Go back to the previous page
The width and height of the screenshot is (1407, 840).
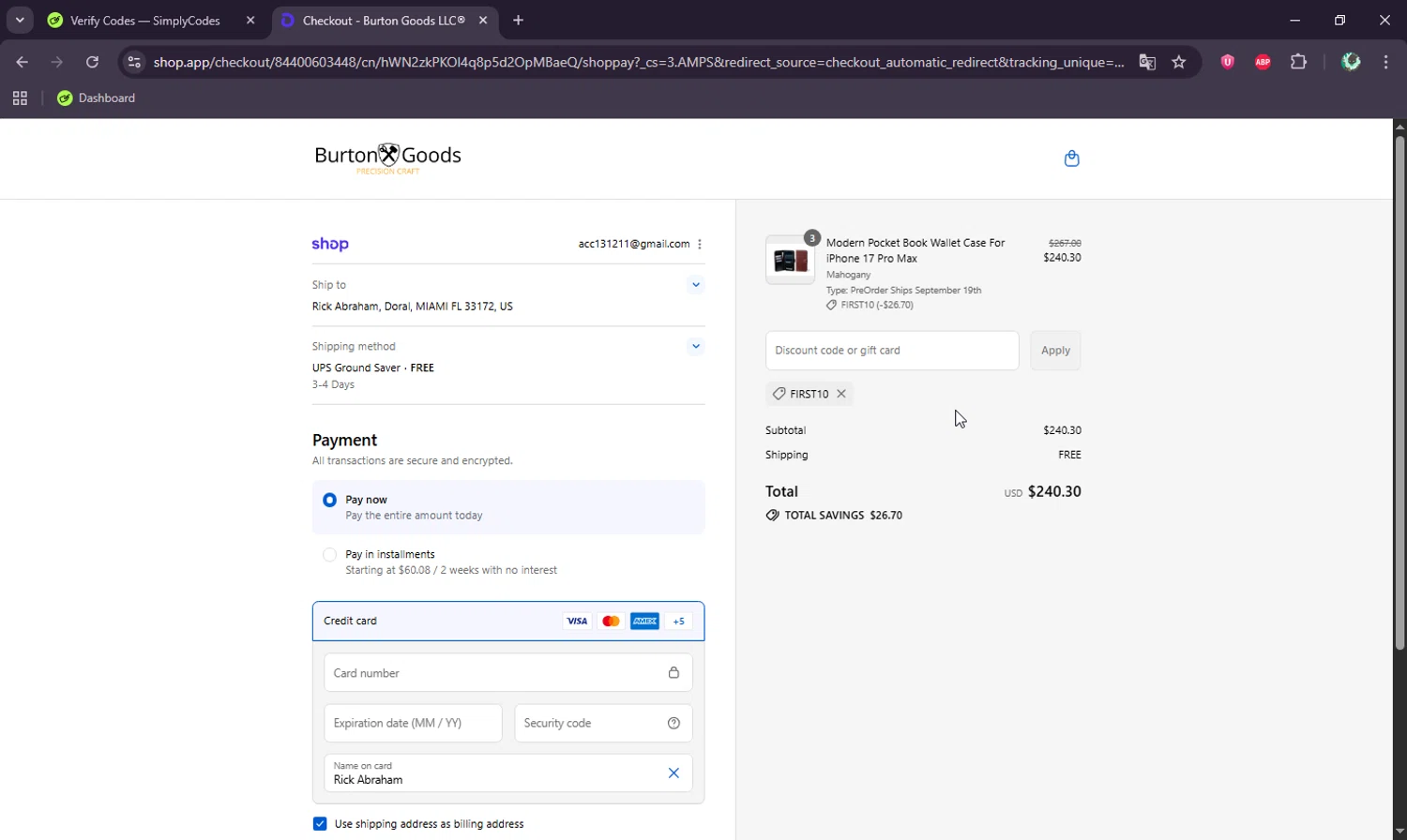point(22,62)
